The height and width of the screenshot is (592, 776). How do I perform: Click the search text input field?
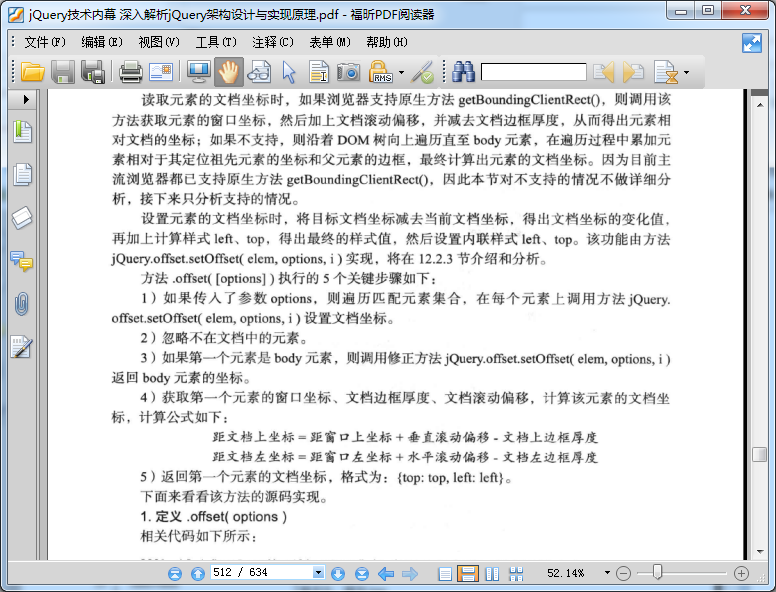pos(534,72)
